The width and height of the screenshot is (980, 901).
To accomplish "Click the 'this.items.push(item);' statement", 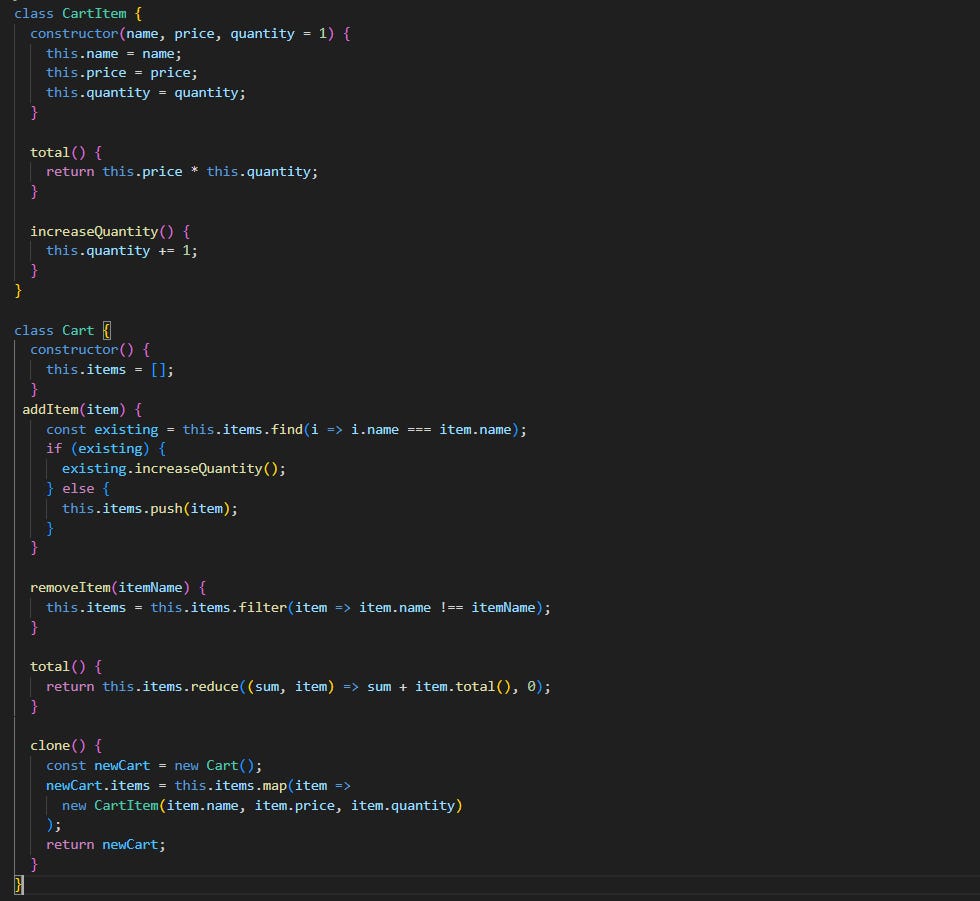I will tap(149, 509).
